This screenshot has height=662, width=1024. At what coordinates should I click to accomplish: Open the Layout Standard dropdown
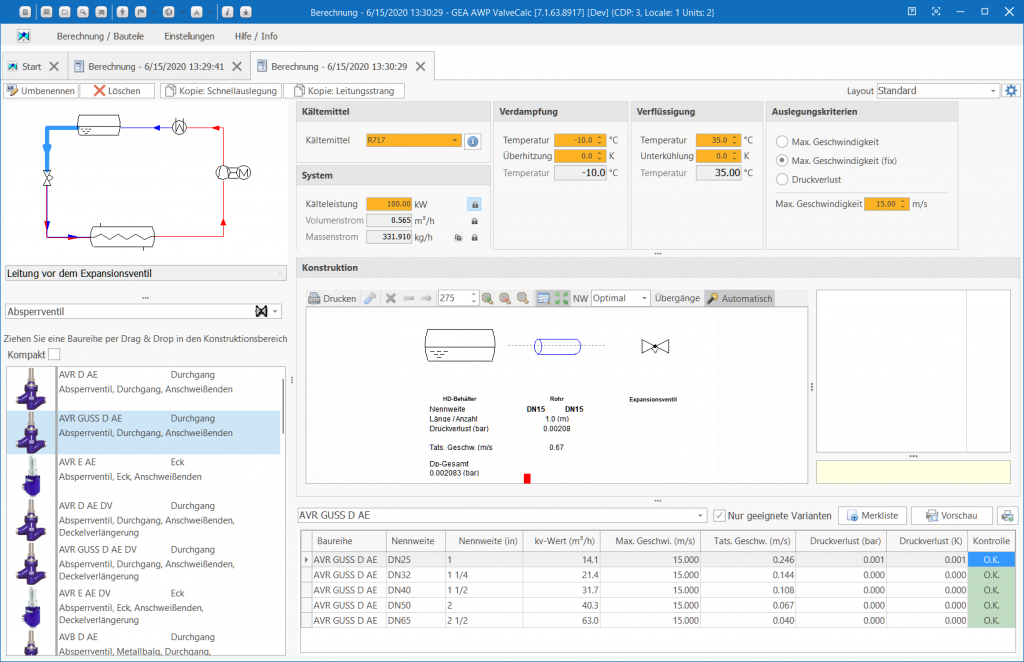(993, 91)
